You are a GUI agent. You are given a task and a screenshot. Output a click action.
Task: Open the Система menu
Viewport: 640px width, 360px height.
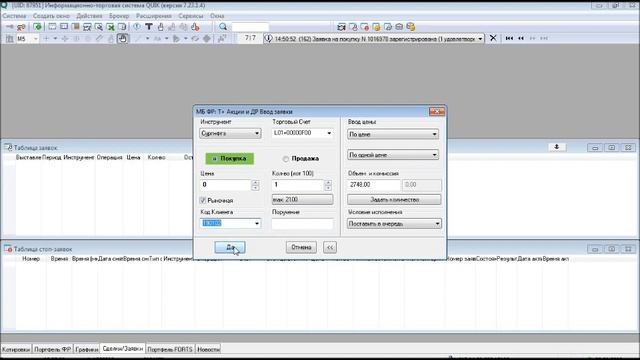point(14,16)
